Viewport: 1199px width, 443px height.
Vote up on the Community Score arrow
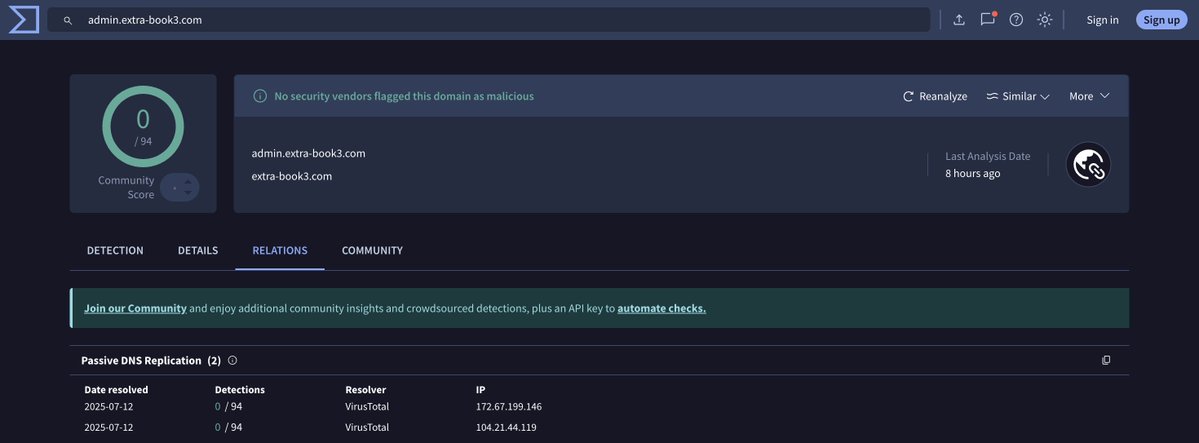(x=188, y=181)
